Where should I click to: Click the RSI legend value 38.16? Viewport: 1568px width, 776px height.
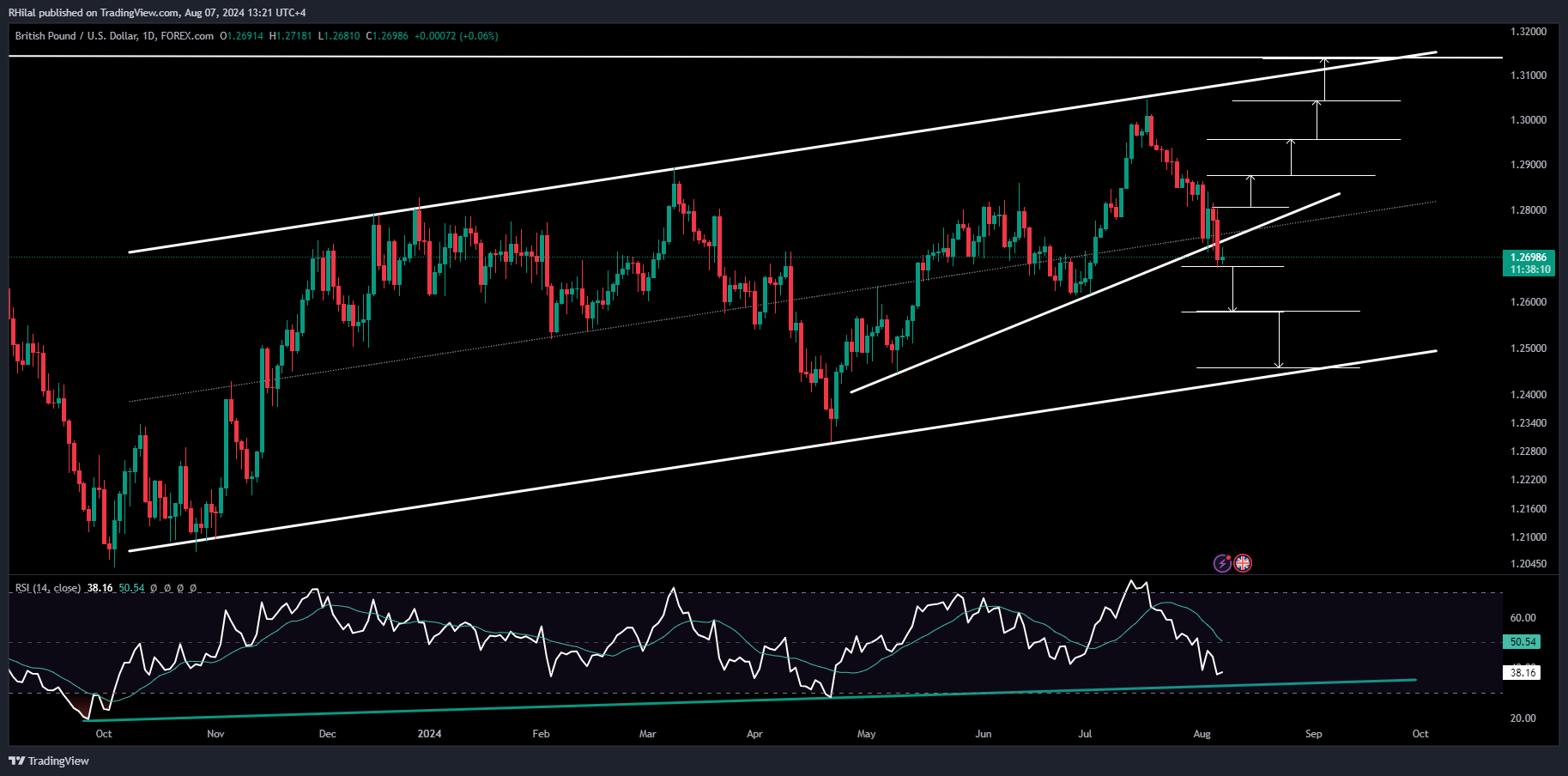pos(100,588)
